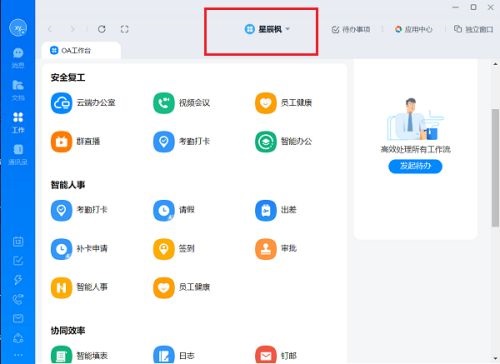The width and height of the screenshot is (500, 364).
Task: Open the 请假 leave request app
Action: (x=174, y=210)
